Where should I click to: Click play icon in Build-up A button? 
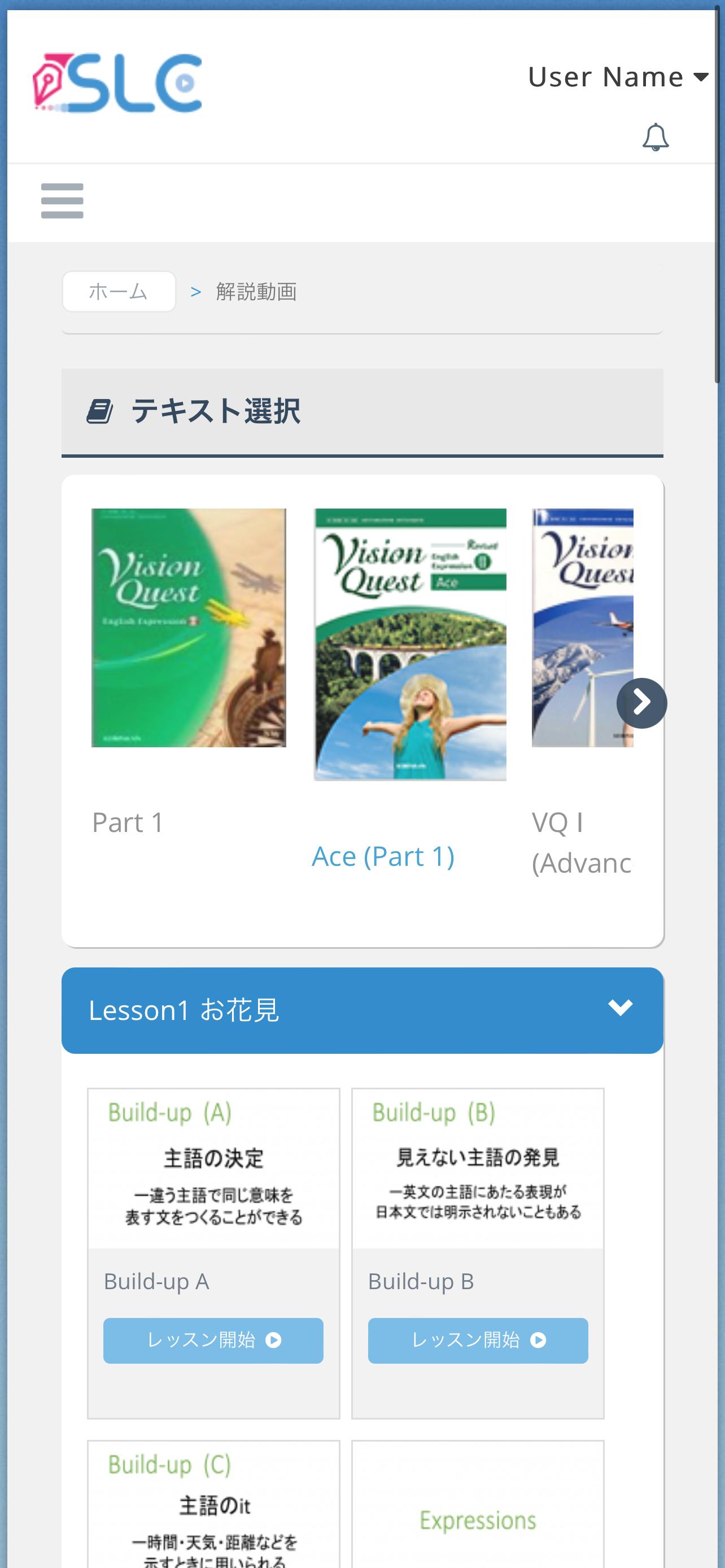(x=274, y=1340)
